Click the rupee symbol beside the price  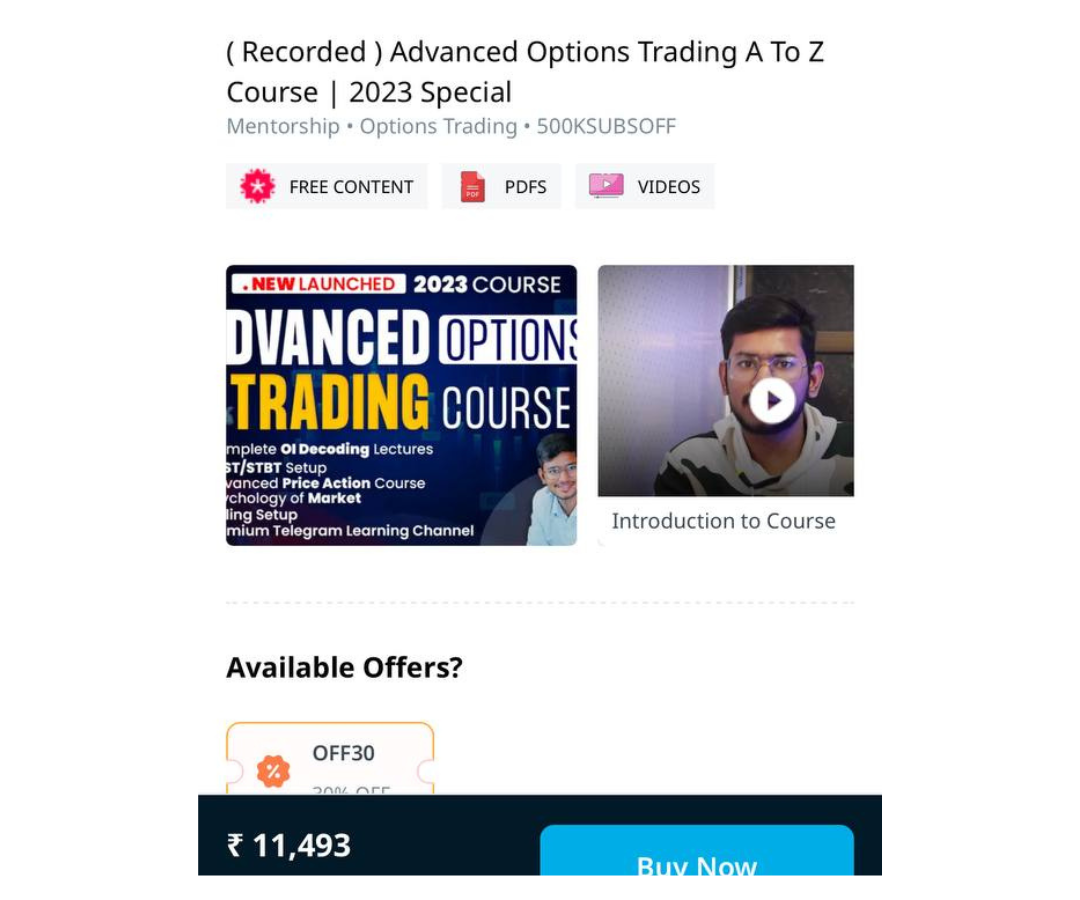(235, 845)
